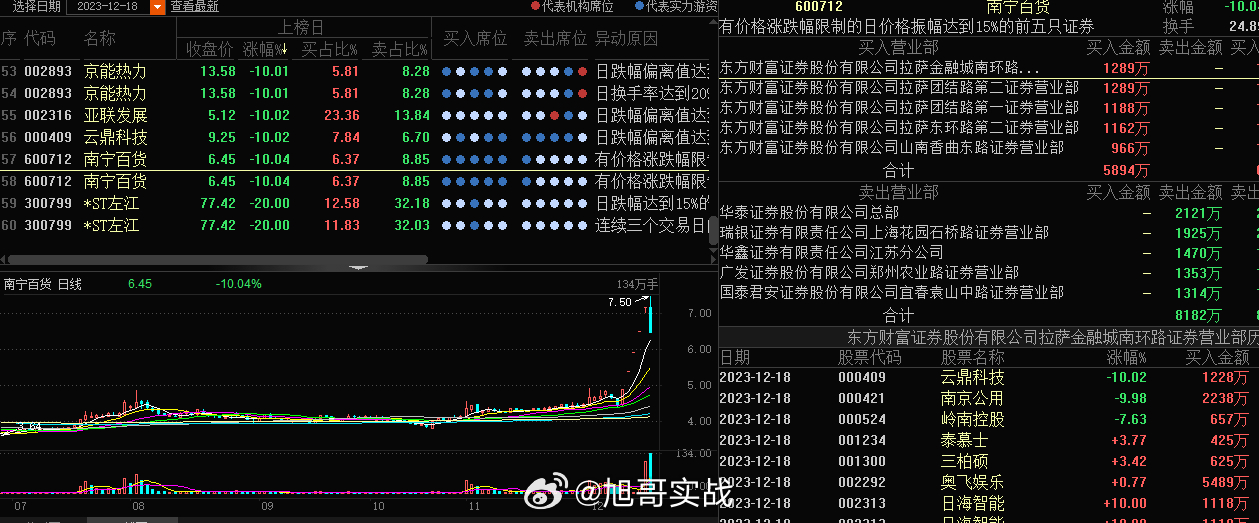Select row 53 京能热力
This screenshot has height=523, width=1259.
click(x=355, y=72)
